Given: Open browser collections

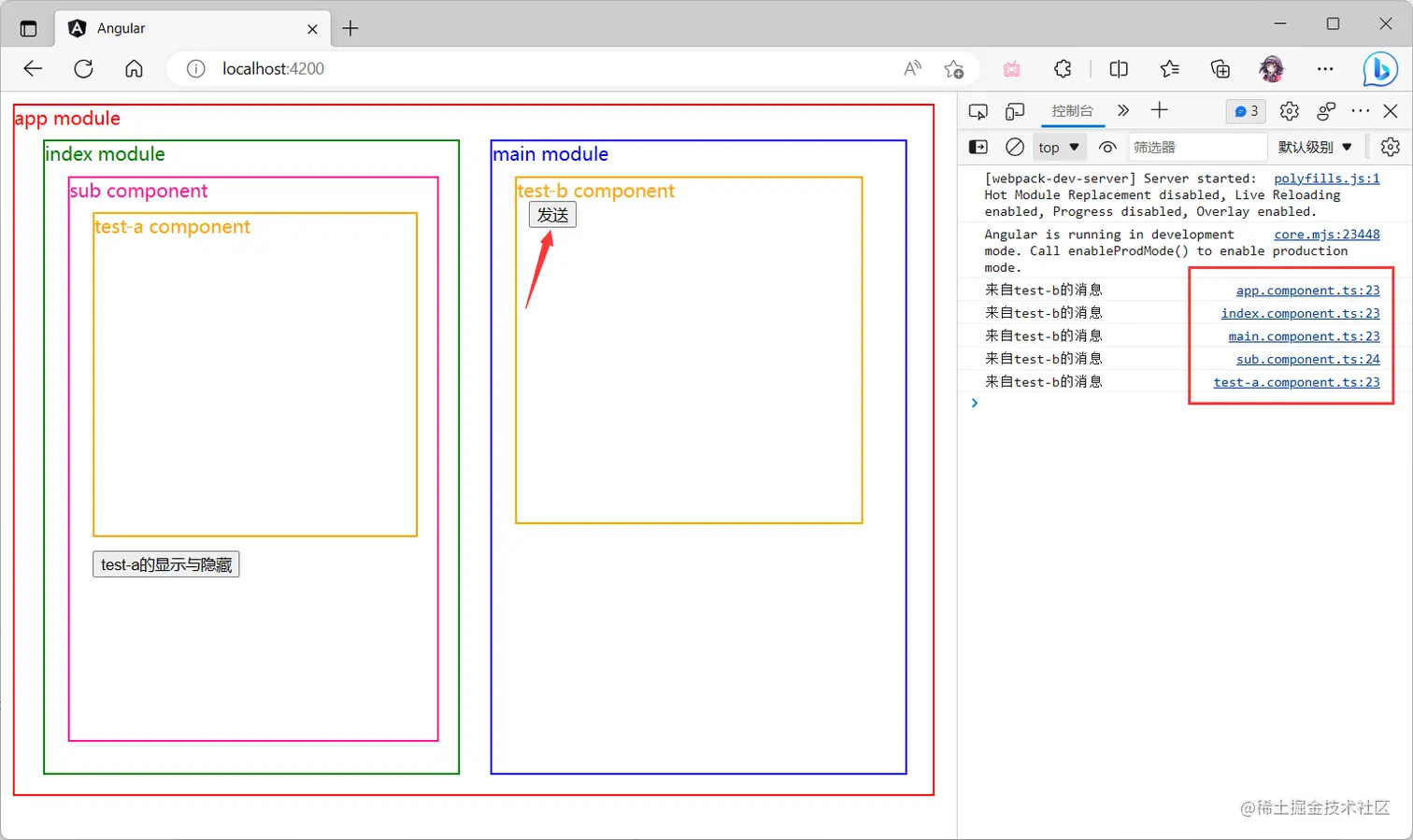Looking at the screenshot, I should tap(1220, 68).
